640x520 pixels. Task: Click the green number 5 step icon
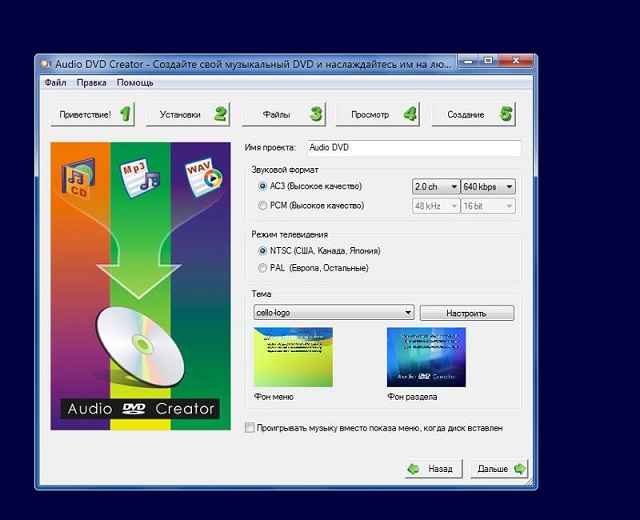click(x=506, y=114)
